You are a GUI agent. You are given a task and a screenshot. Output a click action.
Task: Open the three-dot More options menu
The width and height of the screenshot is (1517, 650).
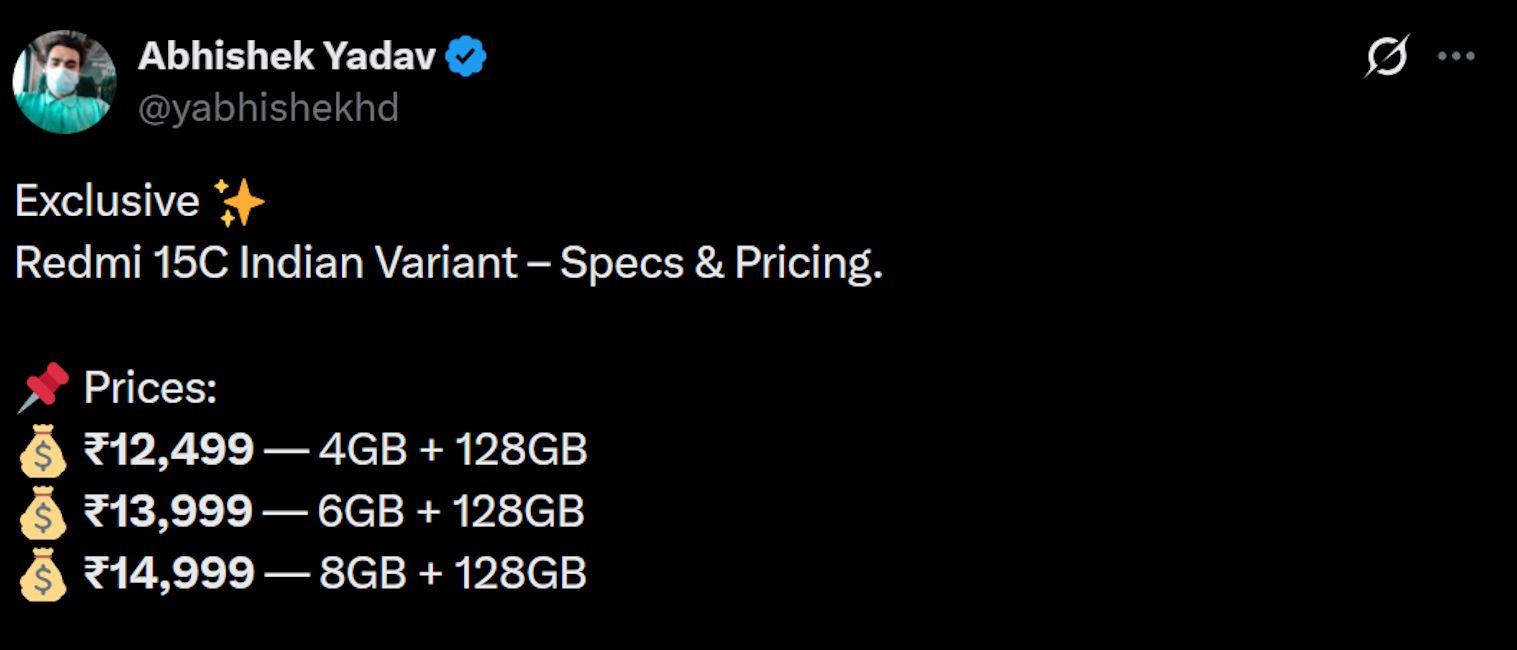[1455, 57]
